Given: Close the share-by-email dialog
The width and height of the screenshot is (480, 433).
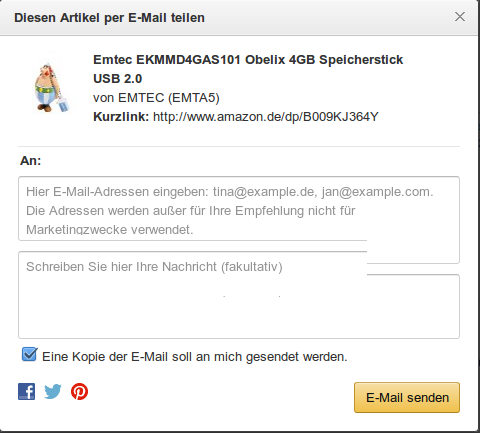Looking at the screenshot, I should click(x=460, y=17).
